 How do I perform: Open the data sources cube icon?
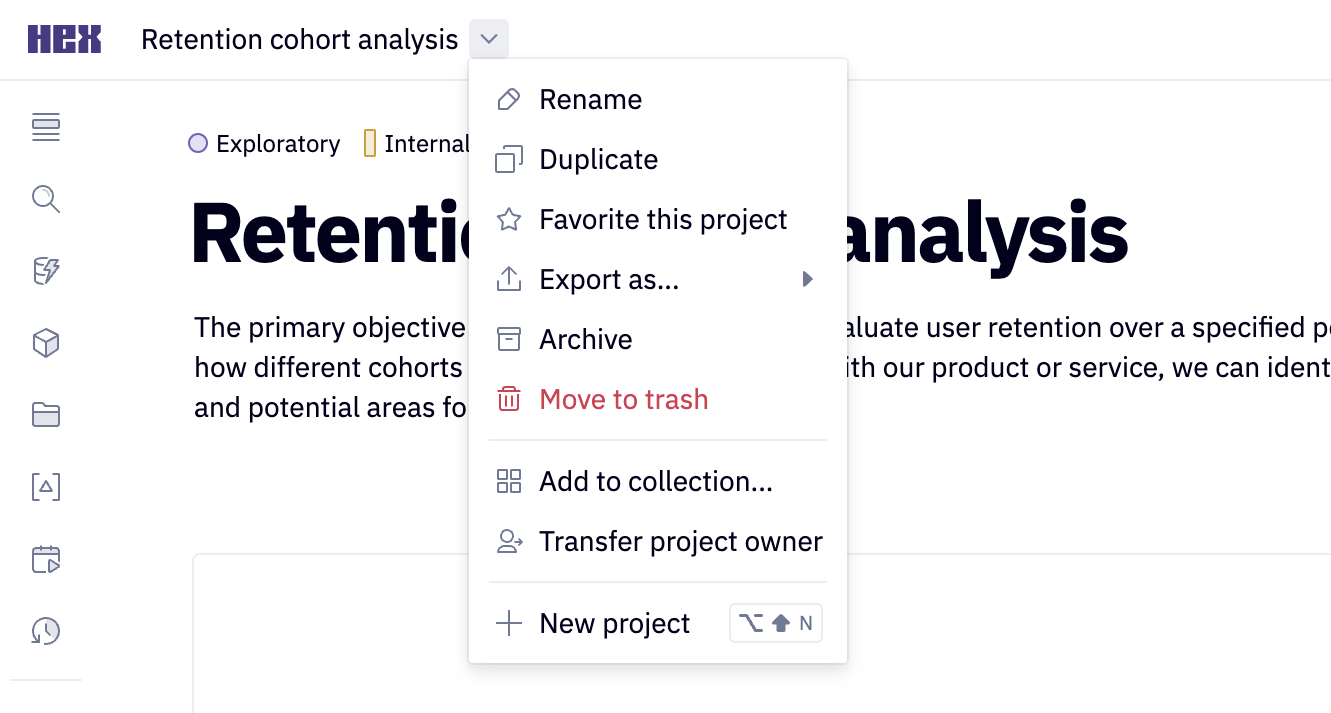click(x=45, y=343)
